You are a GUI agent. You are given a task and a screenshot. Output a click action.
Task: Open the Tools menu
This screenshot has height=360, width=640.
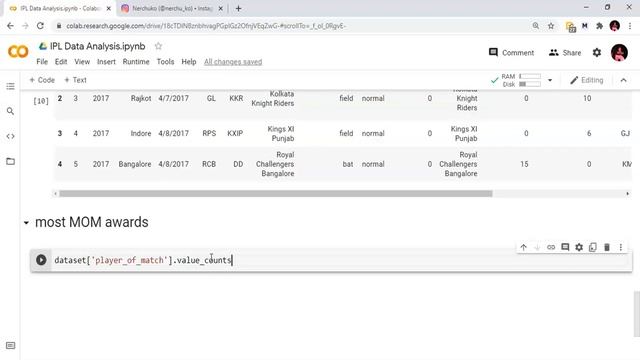click(x=165, y=62)
